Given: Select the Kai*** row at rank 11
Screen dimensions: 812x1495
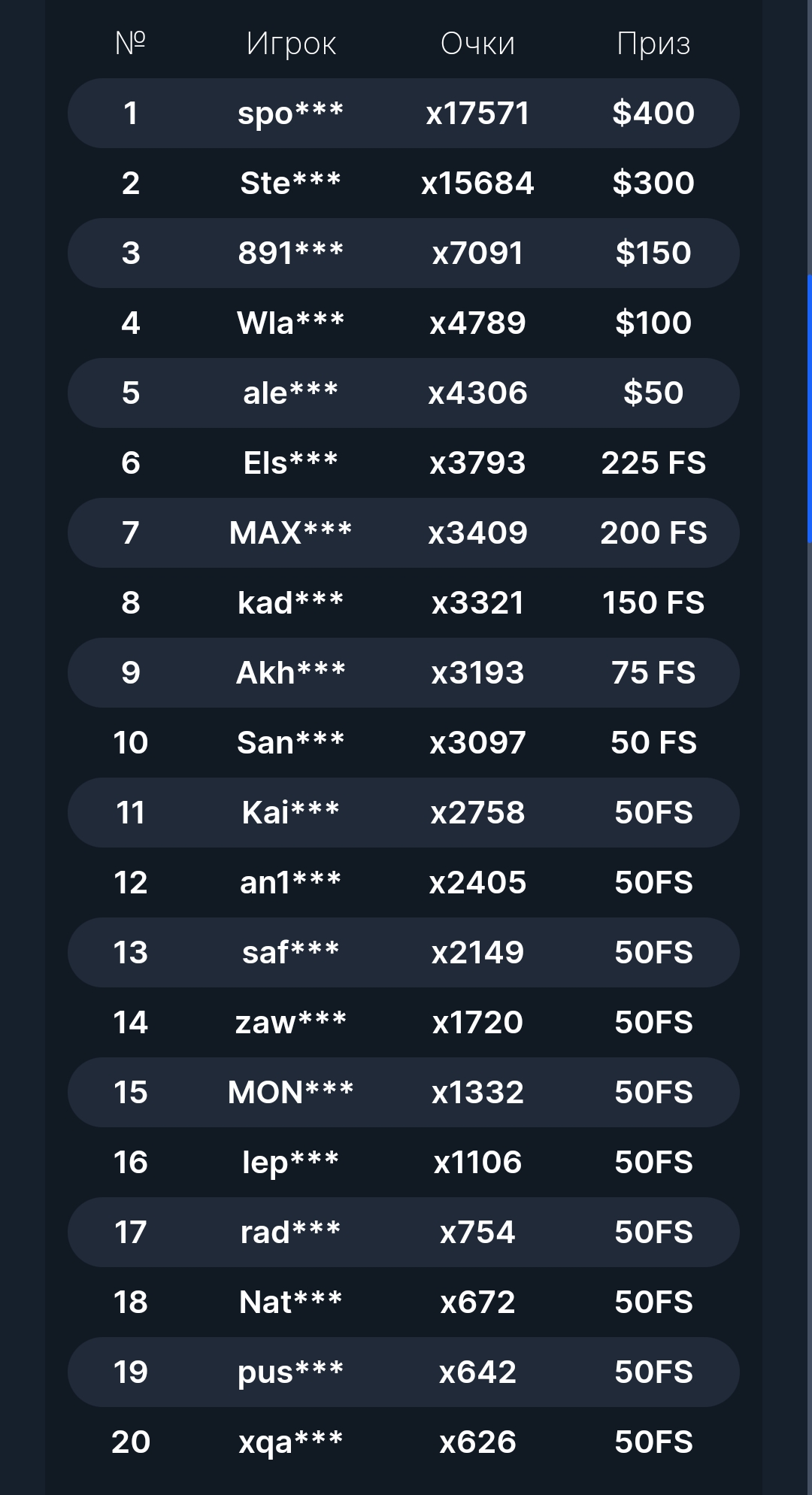Looking at the screenshot, I should (x=404, y=813).
